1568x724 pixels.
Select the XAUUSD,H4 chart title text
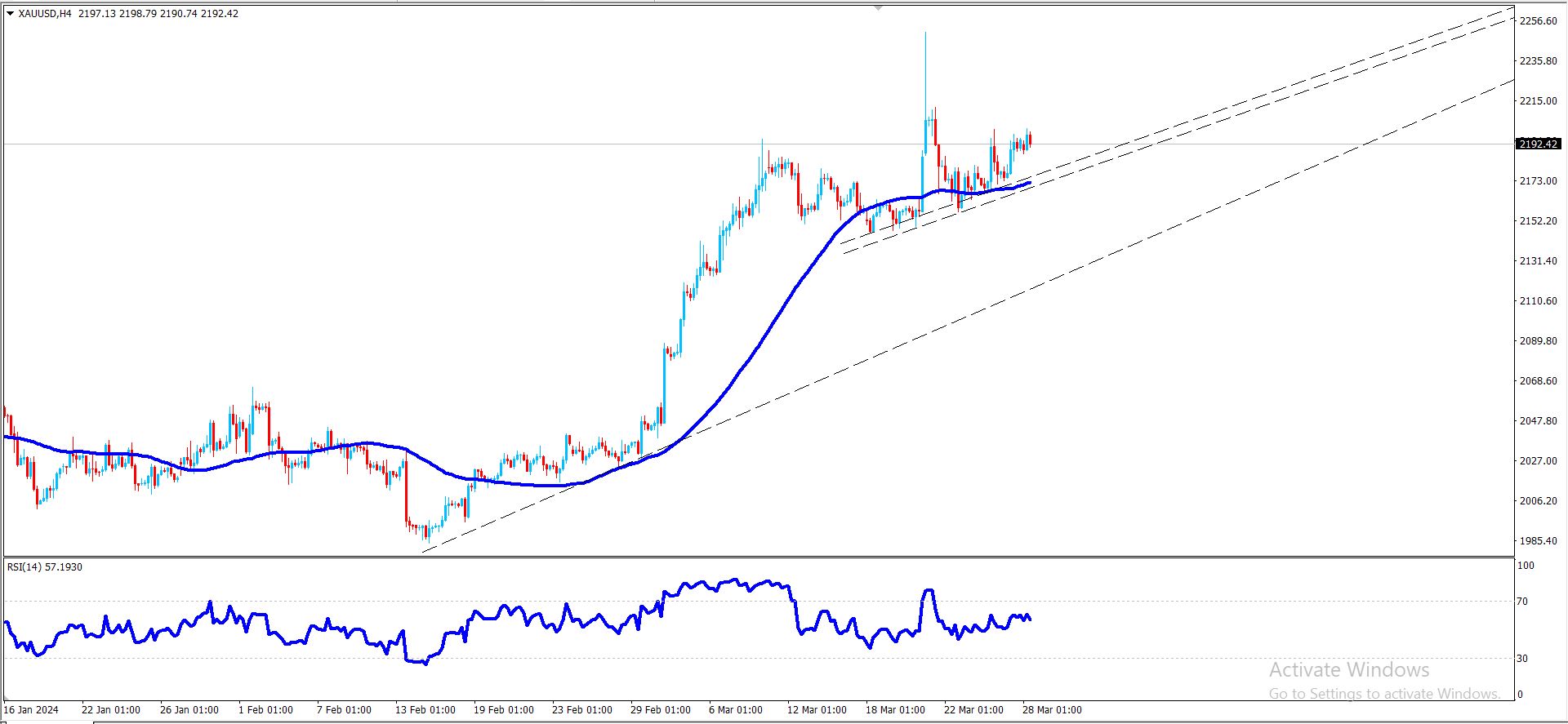pos(45,13)
